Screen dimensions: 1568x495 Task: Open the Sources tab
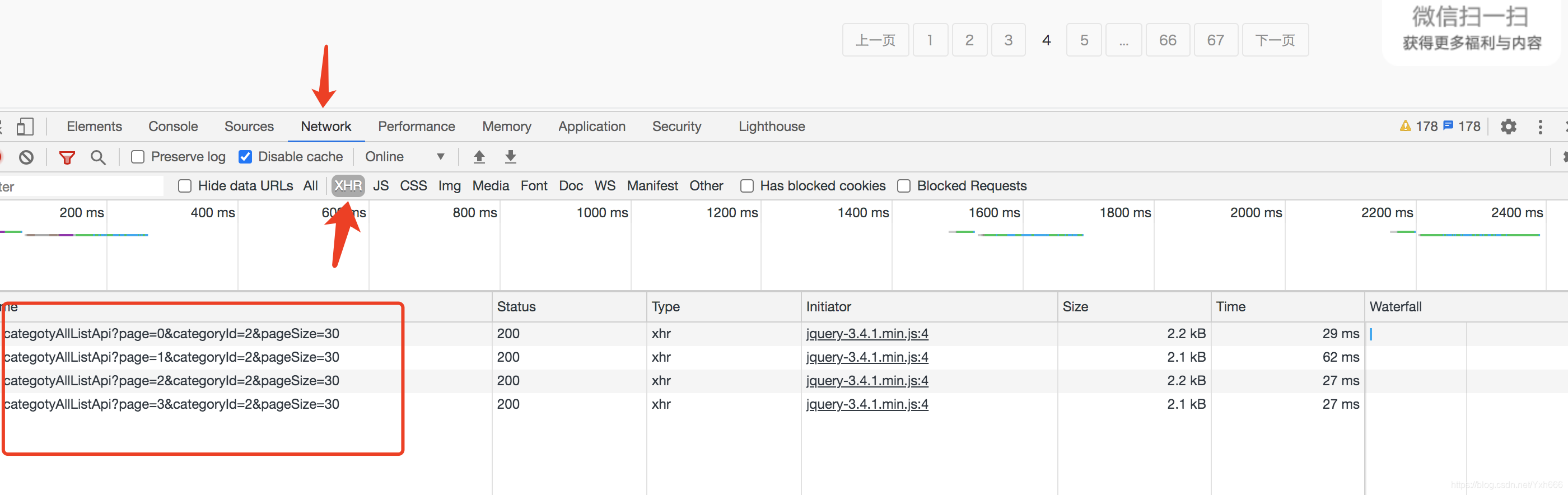(249, 126)
